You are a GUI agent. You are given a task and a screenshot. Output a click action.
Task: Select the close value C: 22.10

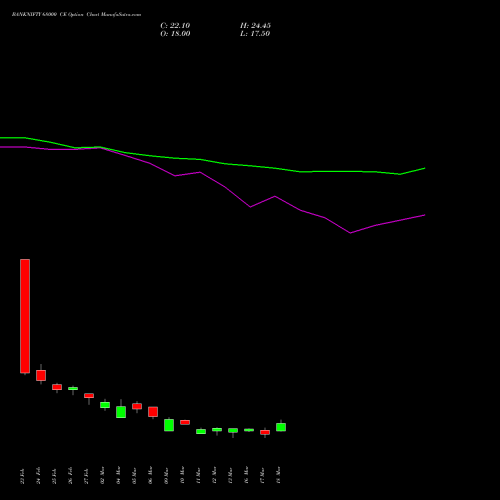point(175,26)
